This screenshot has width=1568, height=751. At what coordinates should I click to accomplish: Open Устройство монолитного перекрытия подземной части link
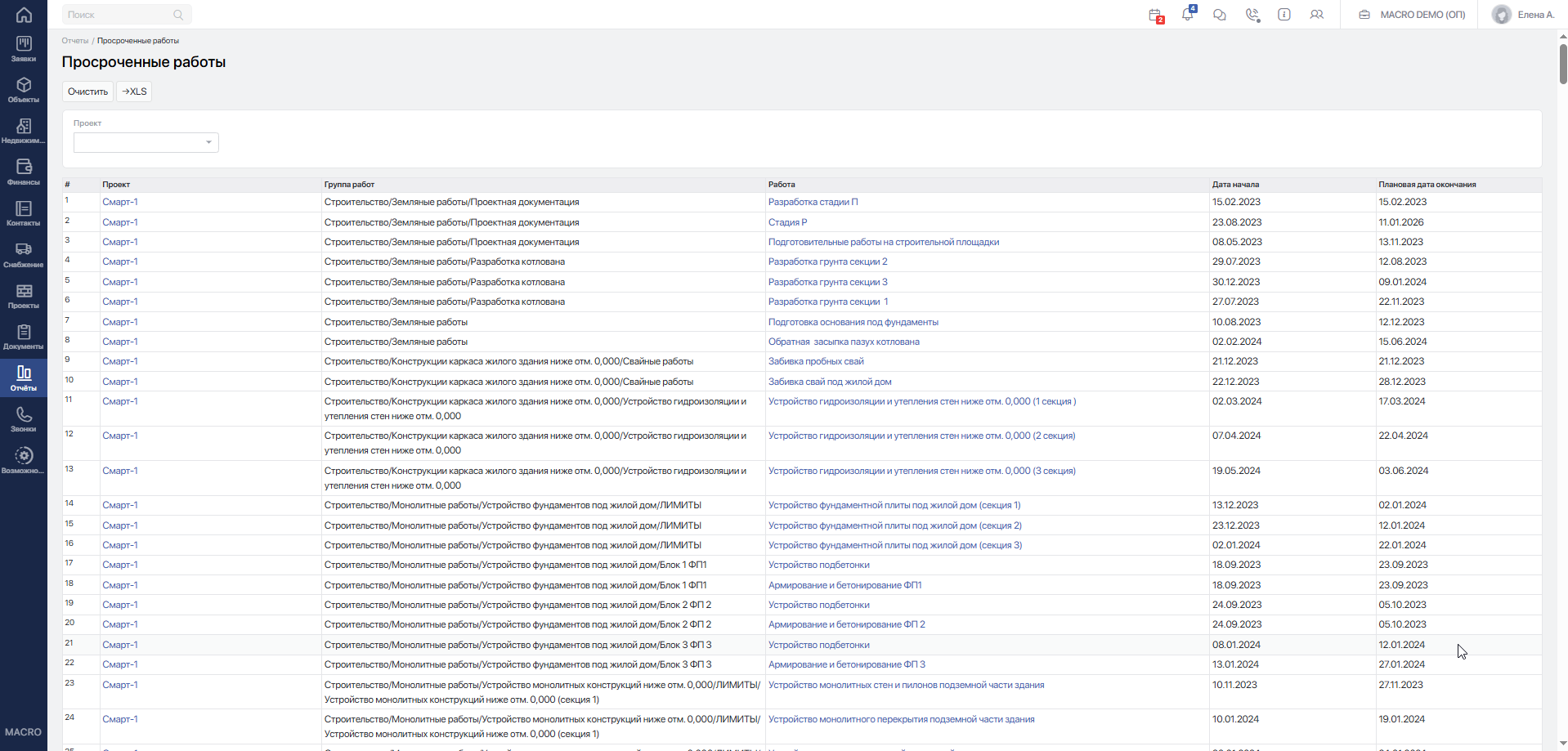901,719
